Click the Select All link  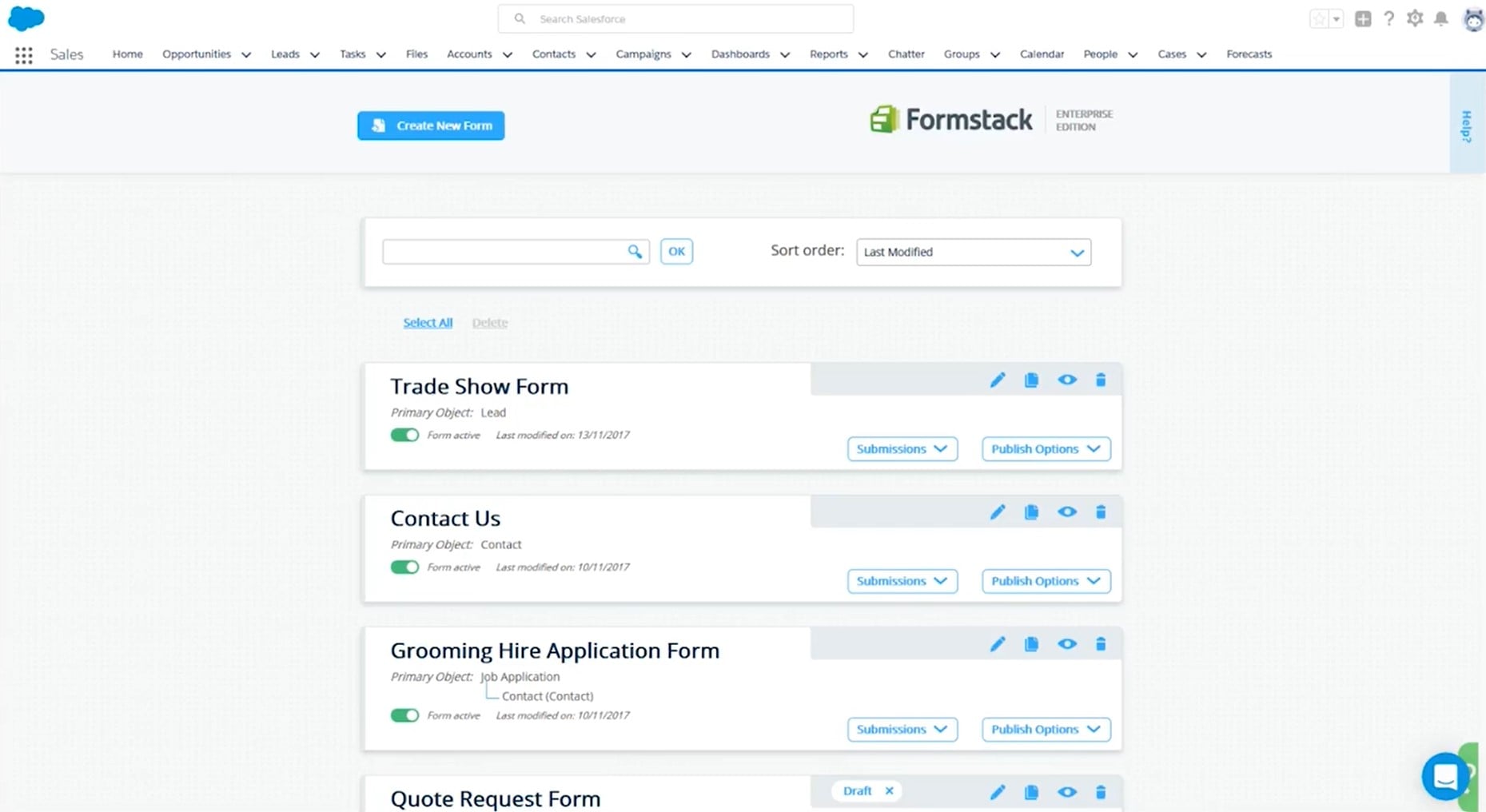pyautogui.click(x=428, y=323)
